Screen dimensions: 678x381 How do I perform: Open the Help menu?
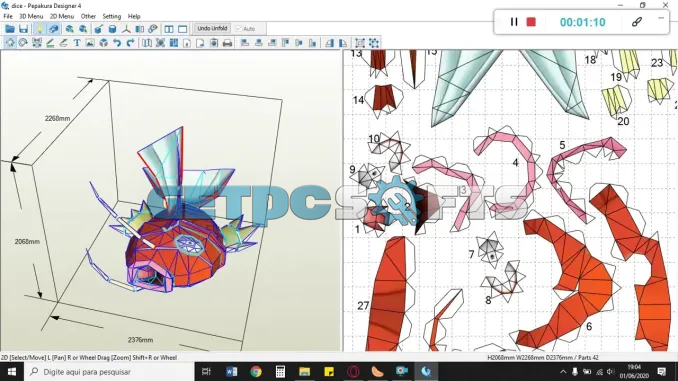(134, 16)
